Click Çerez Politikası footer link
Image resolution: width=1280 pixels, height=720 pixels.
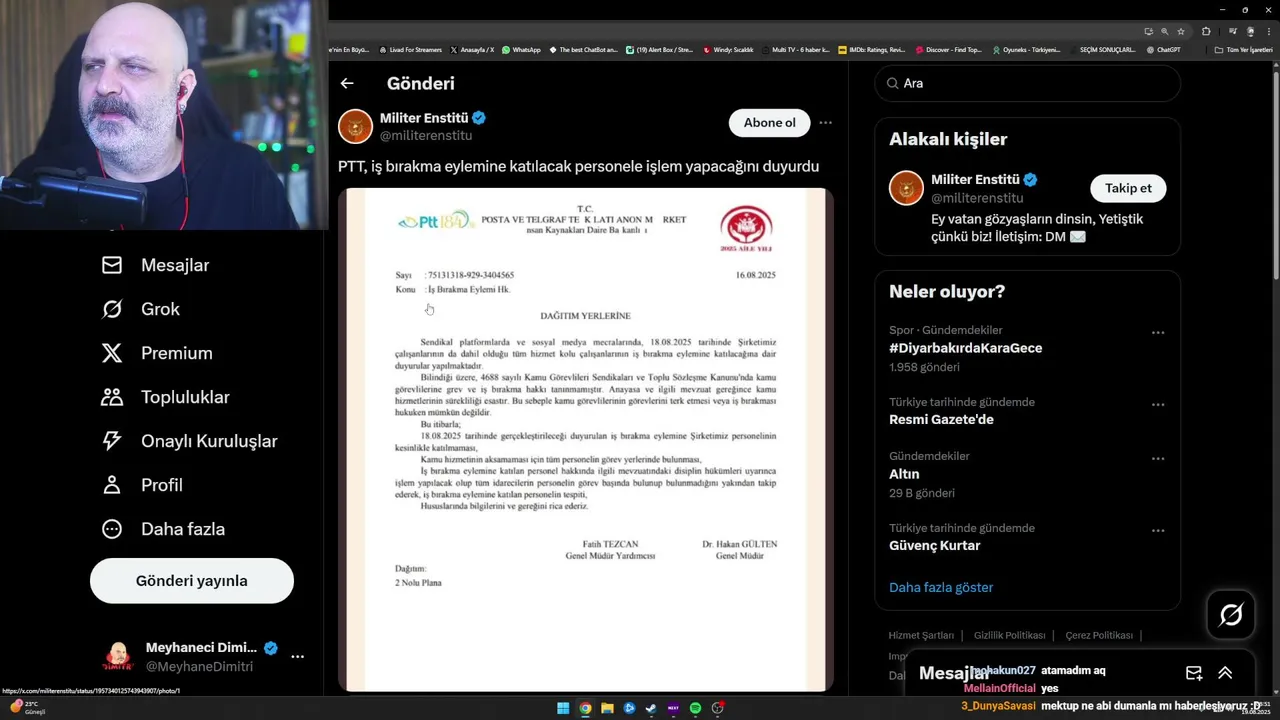coord(1099,636)
